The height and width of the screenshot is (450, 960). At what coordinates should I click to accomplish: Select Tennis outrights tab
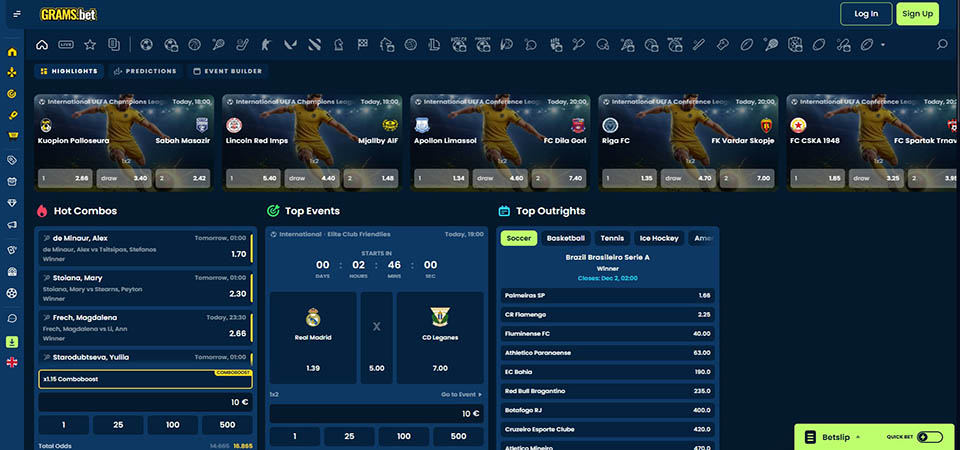[612, 238]
